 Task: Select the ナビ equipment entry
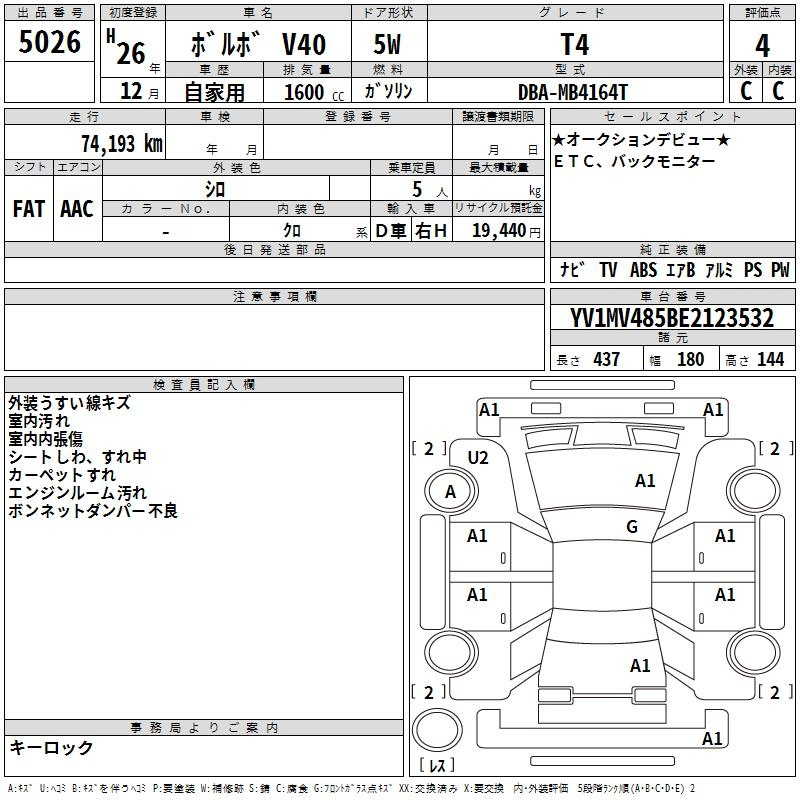pos(571,269)
